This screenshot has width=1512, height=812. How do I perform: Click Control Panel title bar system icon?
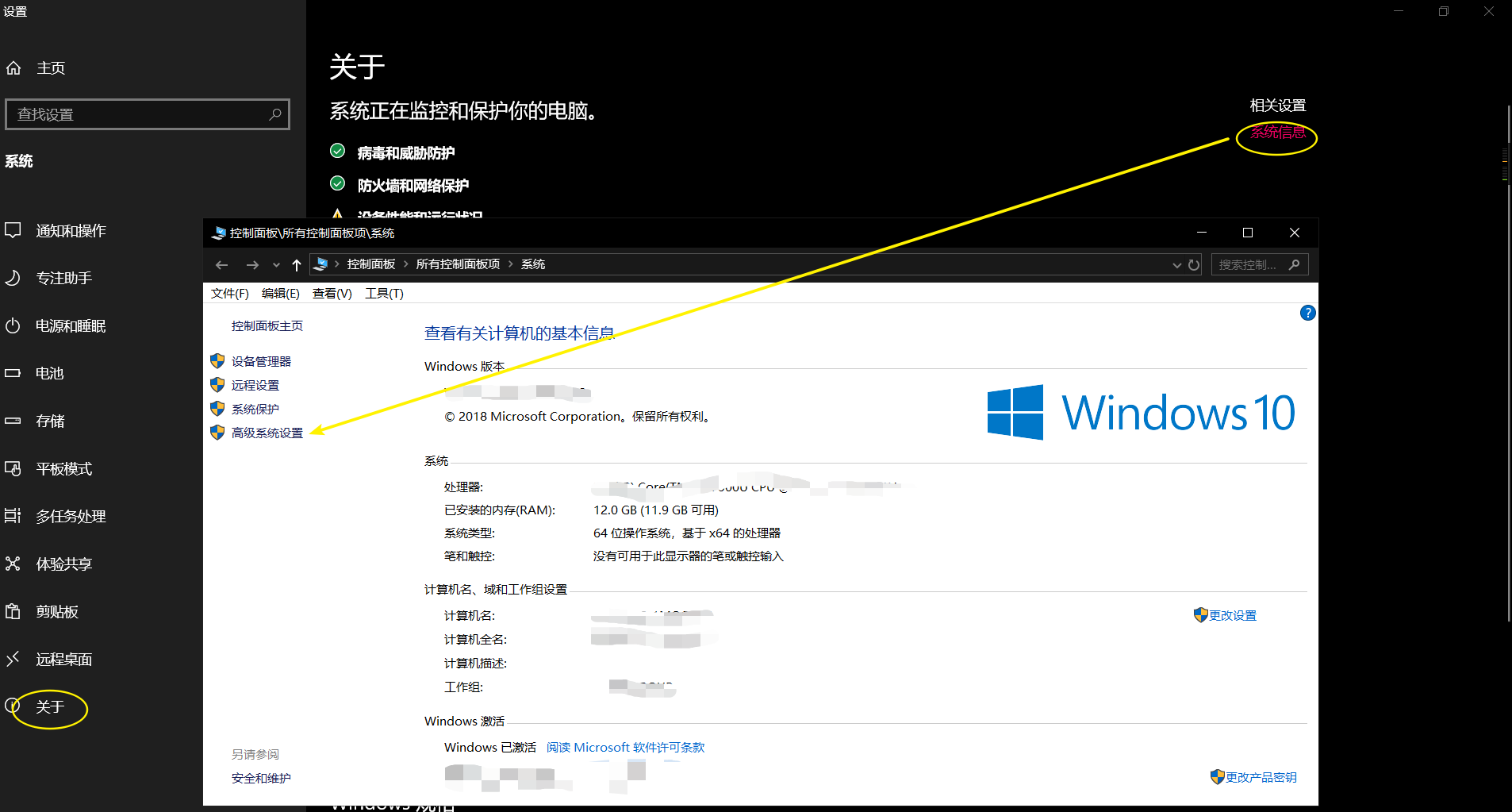click(219, 233)
